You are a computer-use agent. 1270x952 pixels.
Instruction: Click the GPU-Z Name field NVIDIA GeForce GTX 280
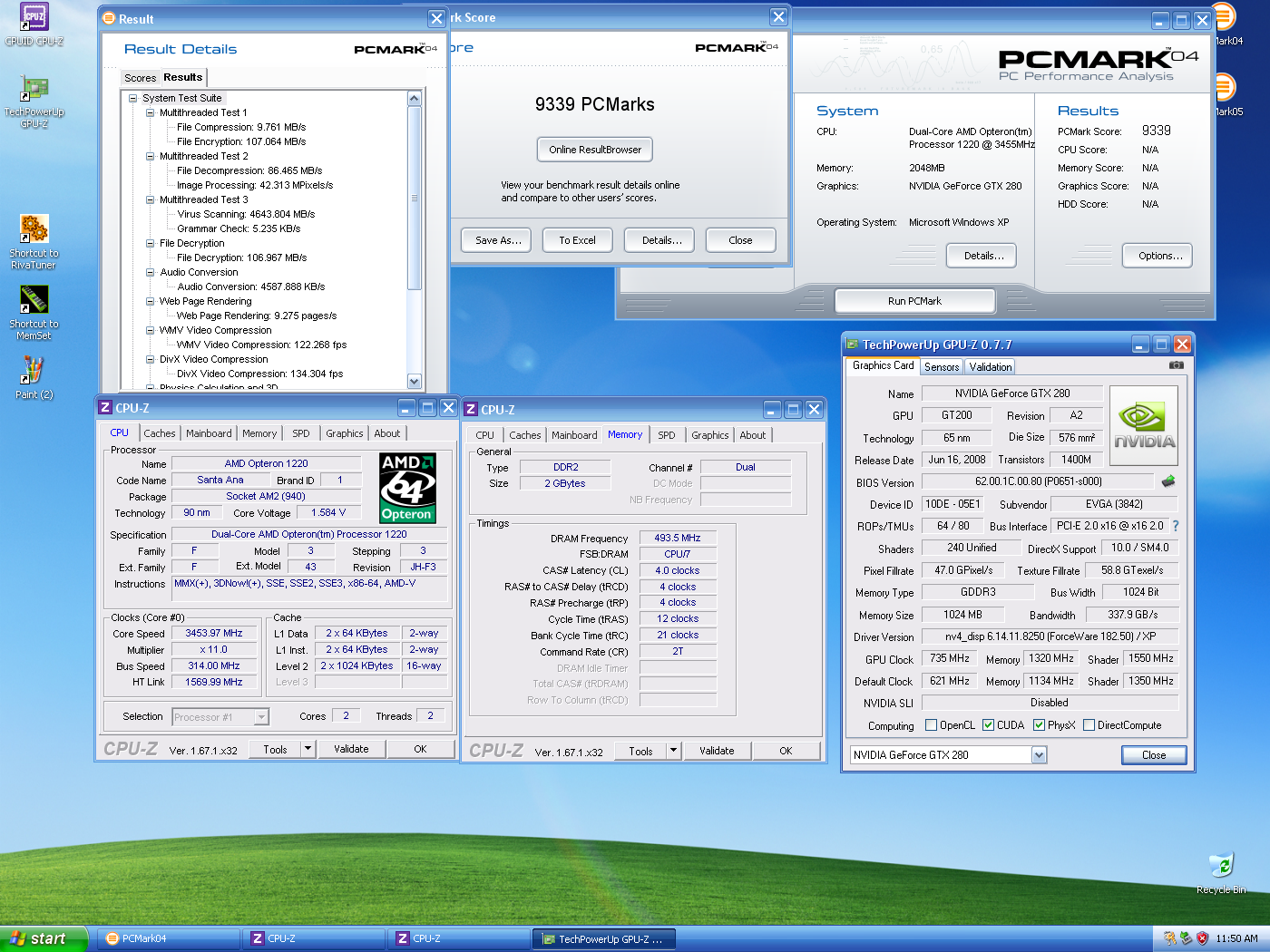[x=1012, y=393]
